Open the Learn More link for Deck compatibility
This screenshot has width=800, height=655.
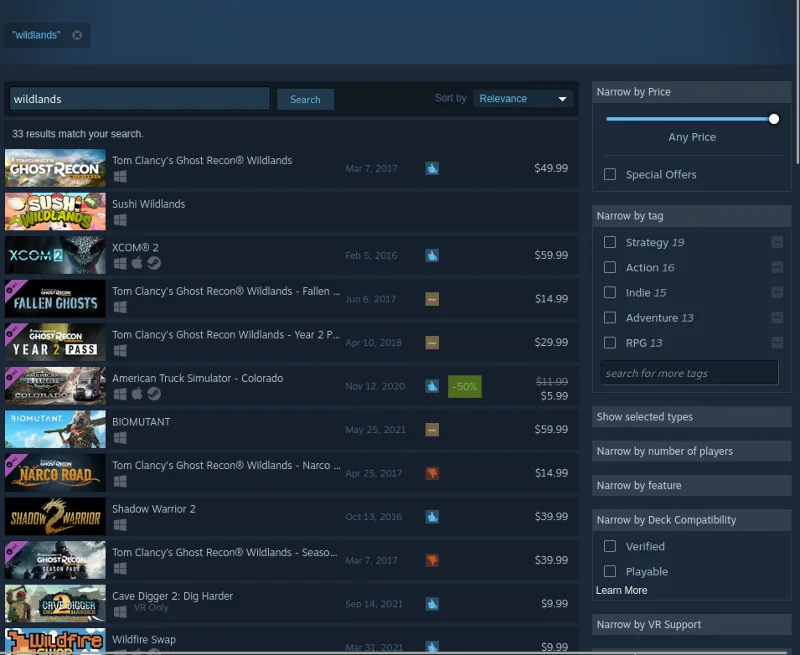point(621,590)
